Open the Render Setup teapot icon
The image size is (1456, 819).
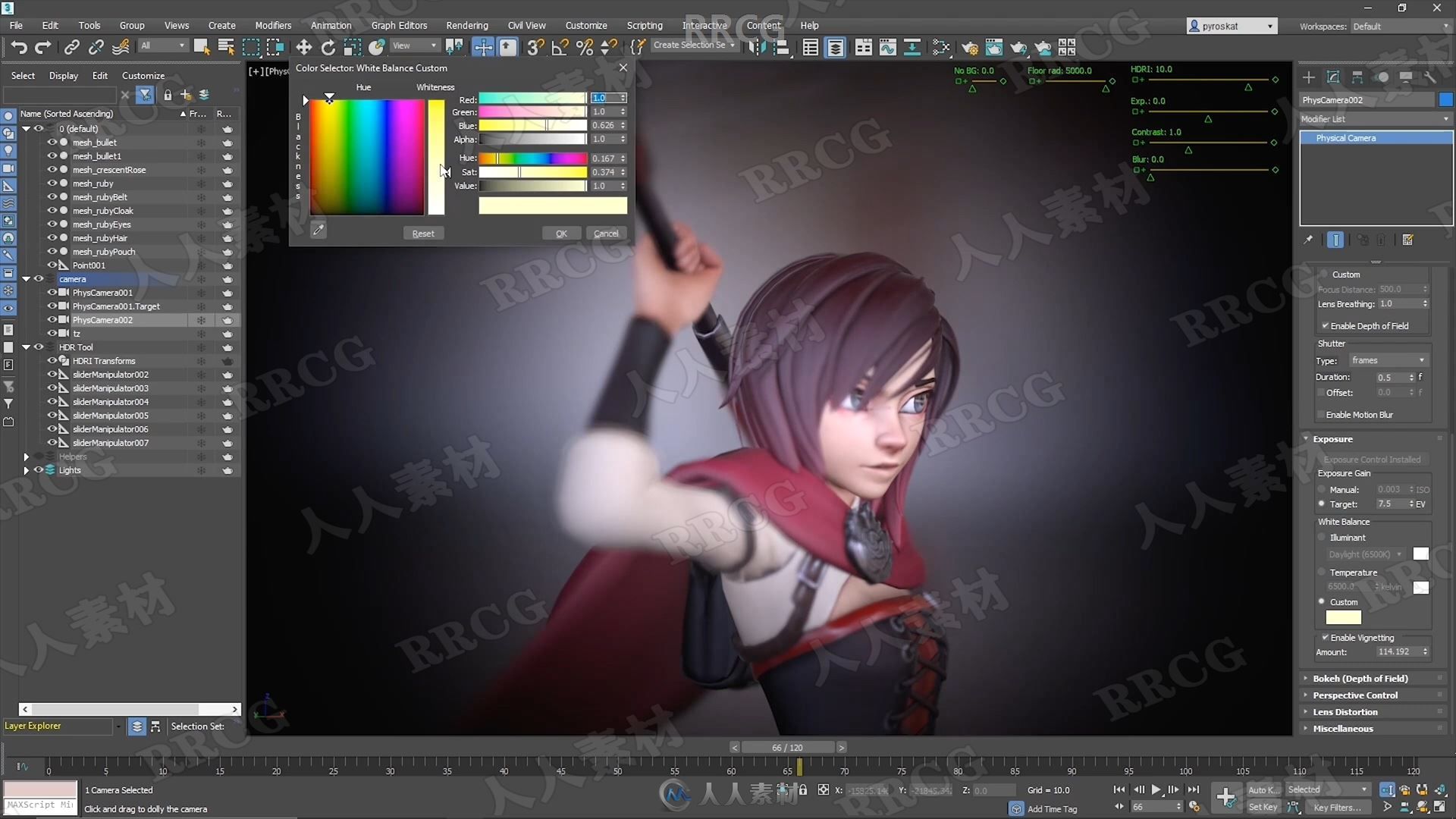tap(969, 48)
